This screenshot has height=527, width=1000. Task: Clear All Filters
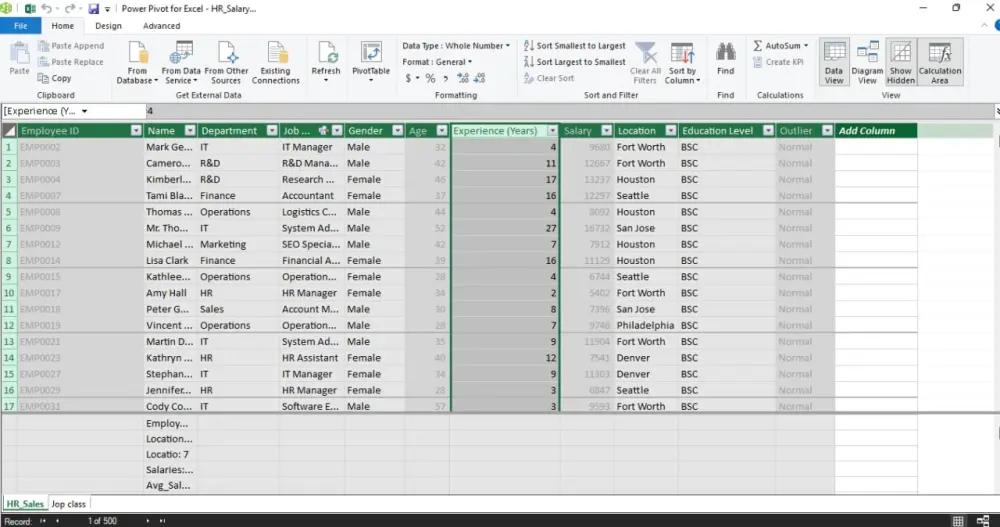[645, 63]
